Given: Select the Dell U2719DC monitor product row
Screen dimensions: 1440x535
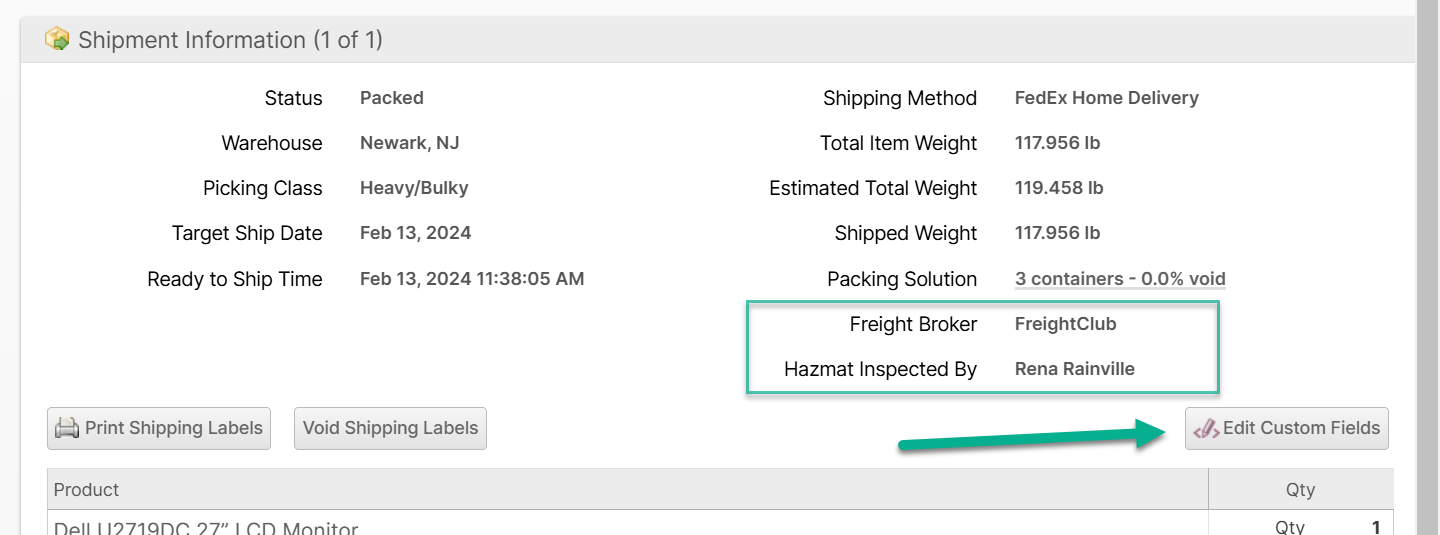Looking at the screenshot, I should [x=206, y=527].
